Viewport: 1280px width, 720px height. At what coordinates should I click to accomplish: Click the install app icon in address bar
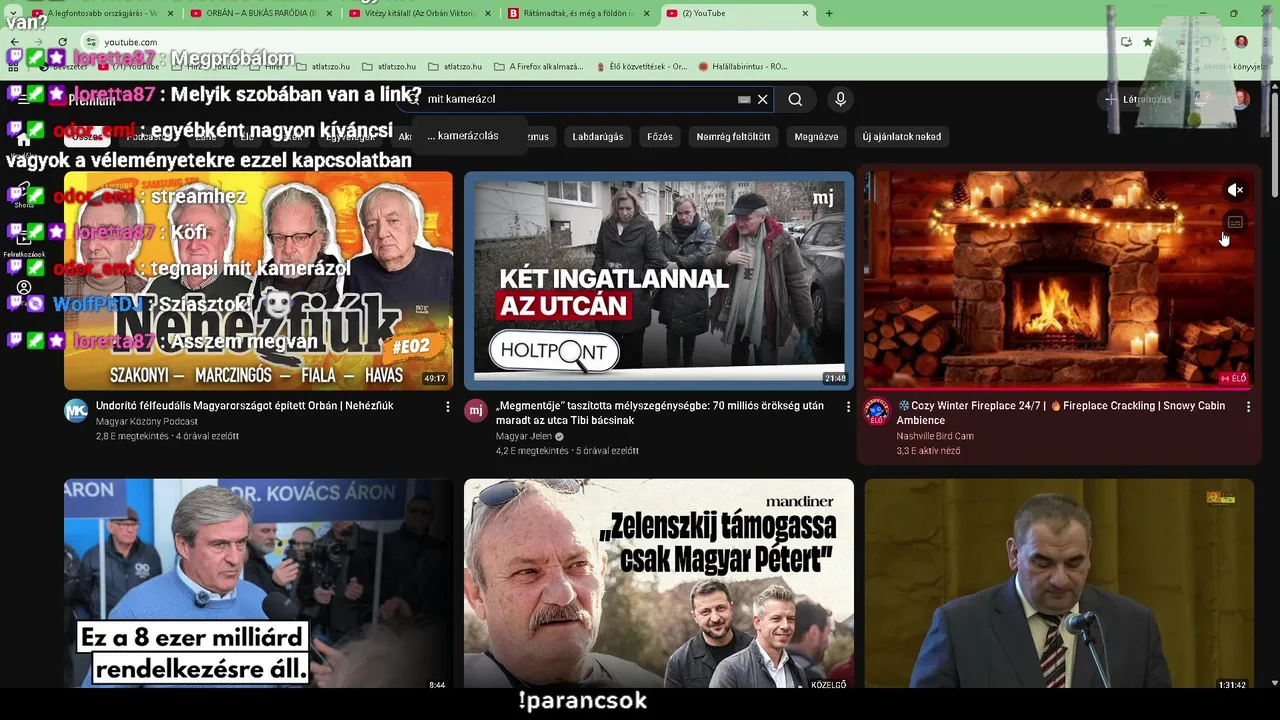coord(1126,42)
